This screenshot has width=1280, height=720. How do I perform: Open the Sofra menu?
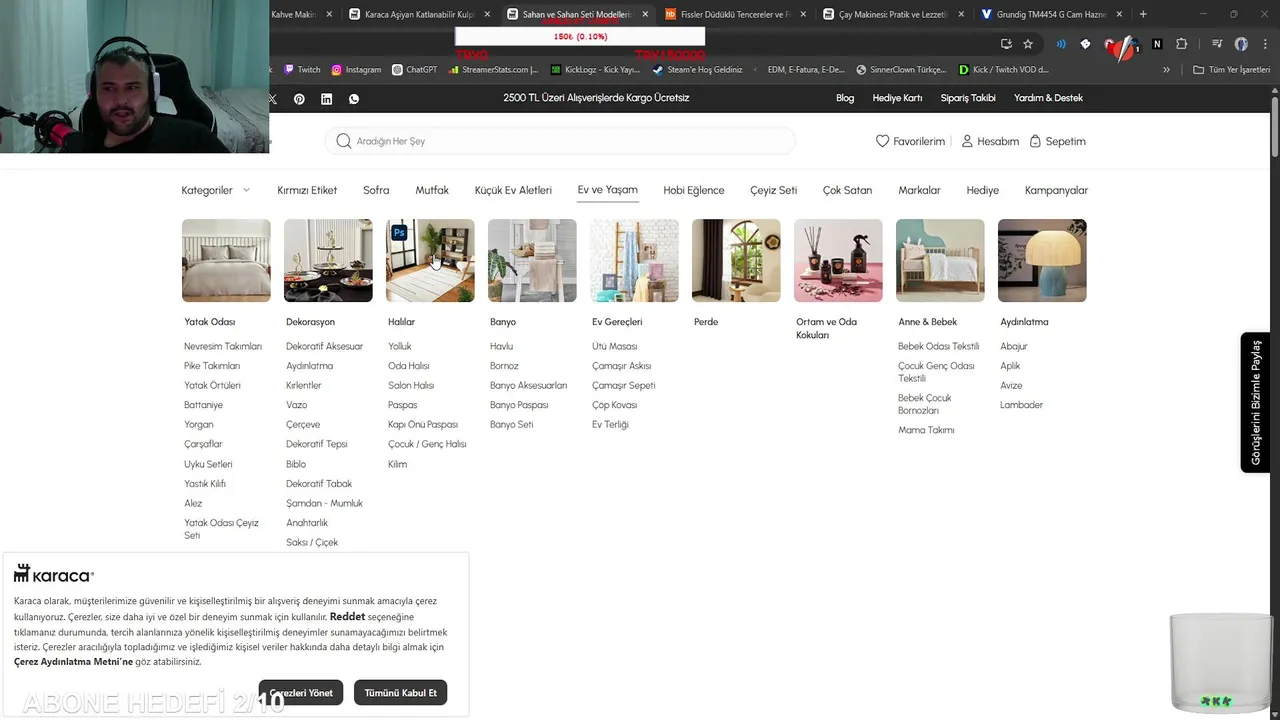(376, 190)
